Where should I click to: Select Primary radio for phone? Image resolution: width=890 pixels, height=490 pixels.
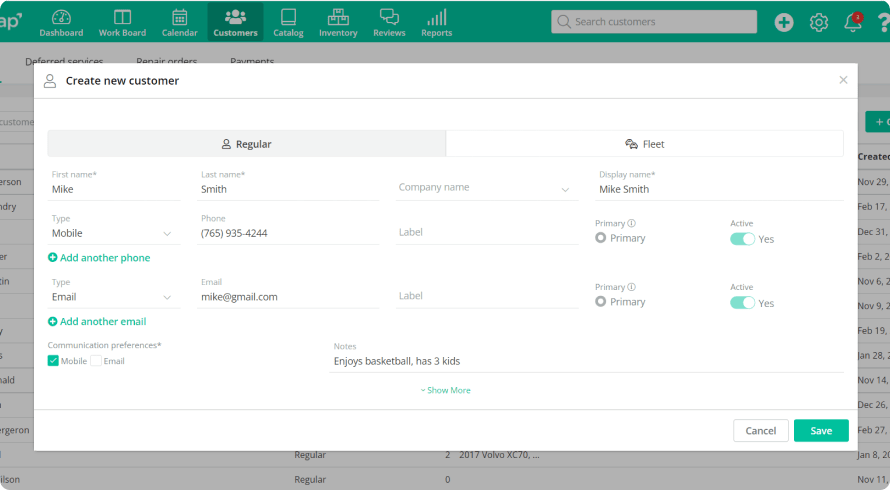tap(601, 238)
